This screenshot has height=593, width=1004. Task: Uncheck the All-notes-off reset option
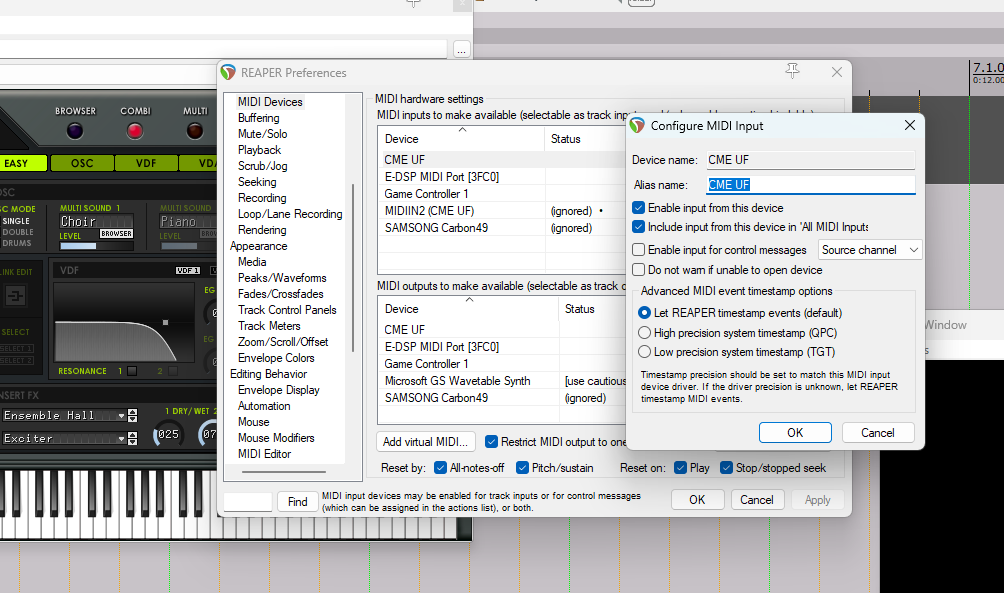(440, 467)
